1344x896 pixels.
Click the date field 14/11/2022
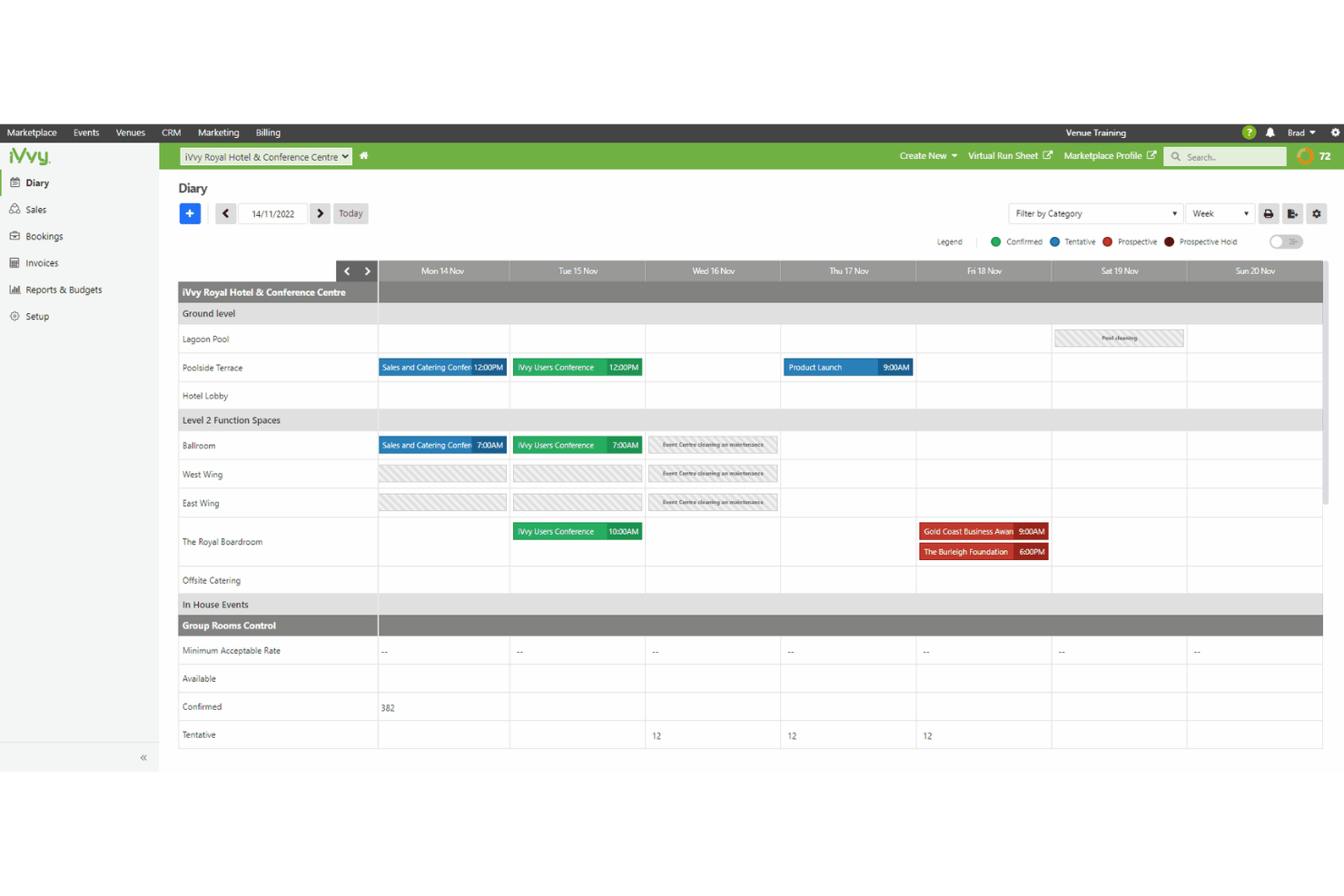point(273,213)
